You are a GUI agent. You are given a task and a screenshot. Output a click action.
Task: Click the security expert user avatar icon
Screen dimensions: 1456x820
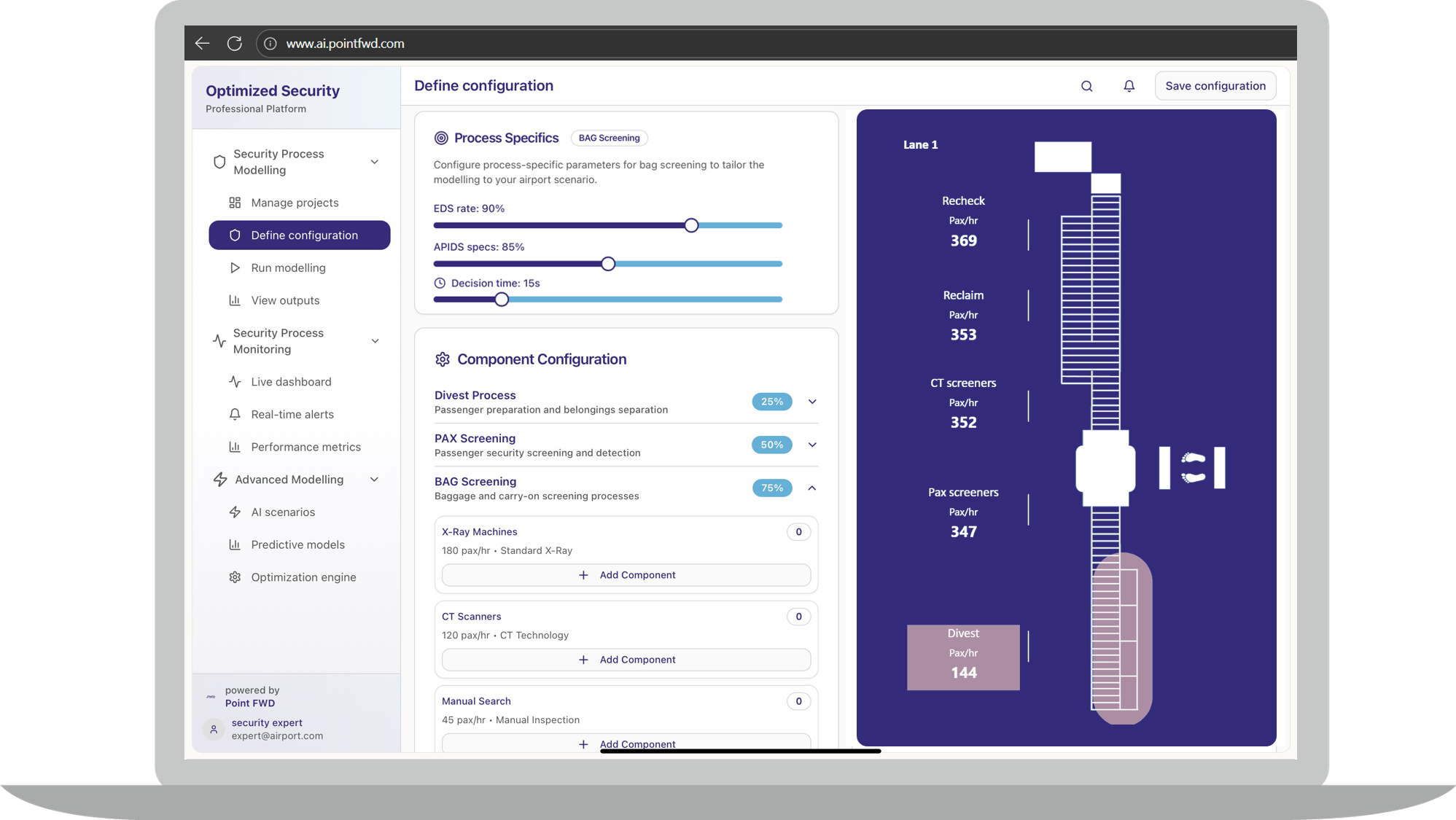click(x=214, y=729)
